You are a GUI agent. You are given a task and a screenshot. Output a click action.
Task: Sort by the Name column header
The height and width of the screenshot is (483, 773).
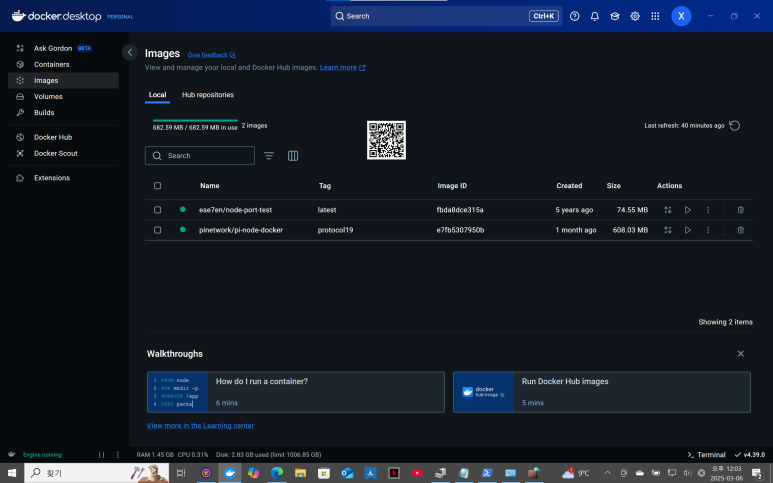coord(210,186)
